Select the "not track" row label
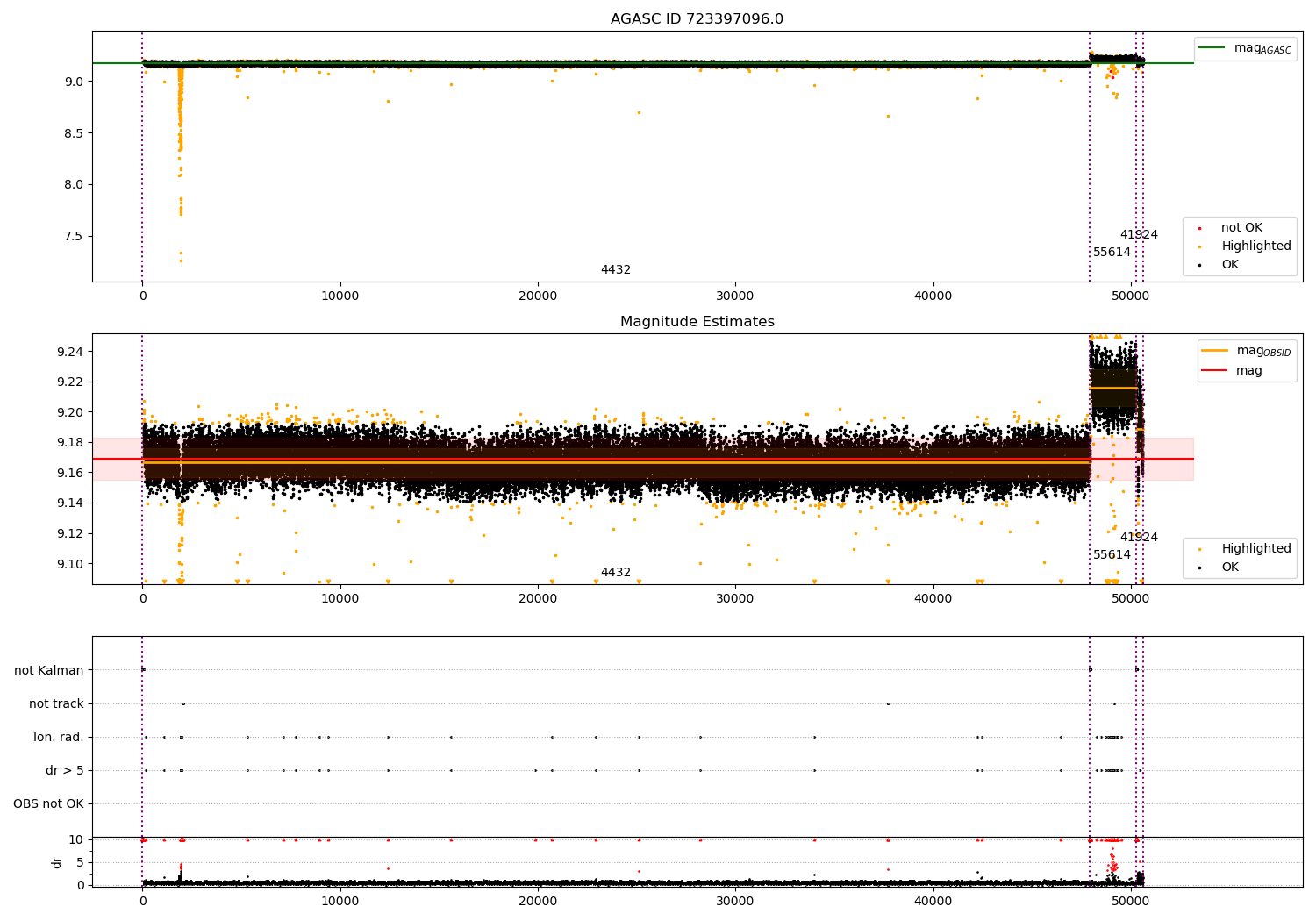This screenshot has width=1316, height=921. tap(56, 704)
